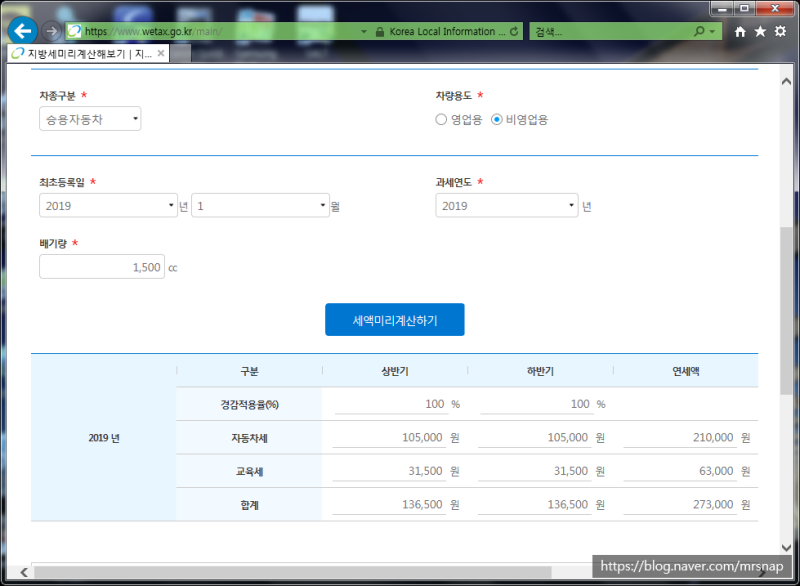Close the browser window
Screen dimensions: 800x586
click(774, 8)
